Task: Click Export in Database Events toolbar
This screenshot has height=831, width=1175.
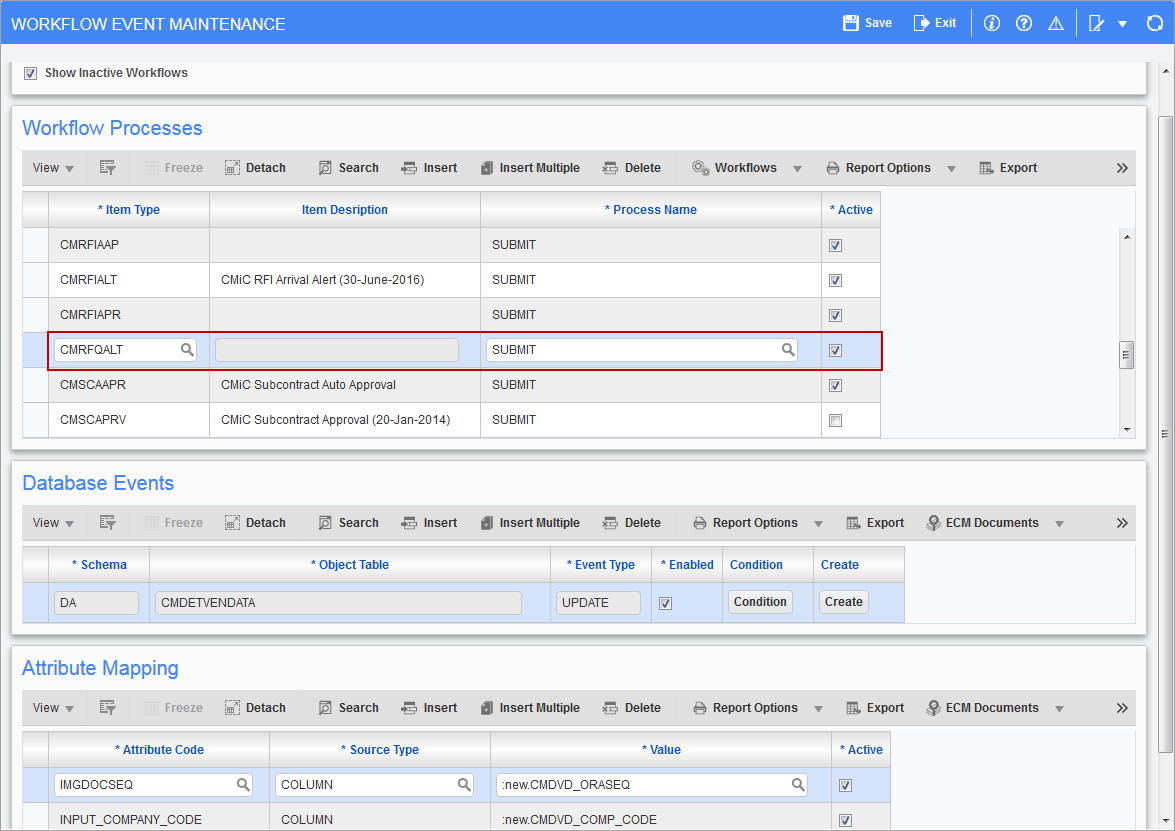Action: click(x=875, y=523)
